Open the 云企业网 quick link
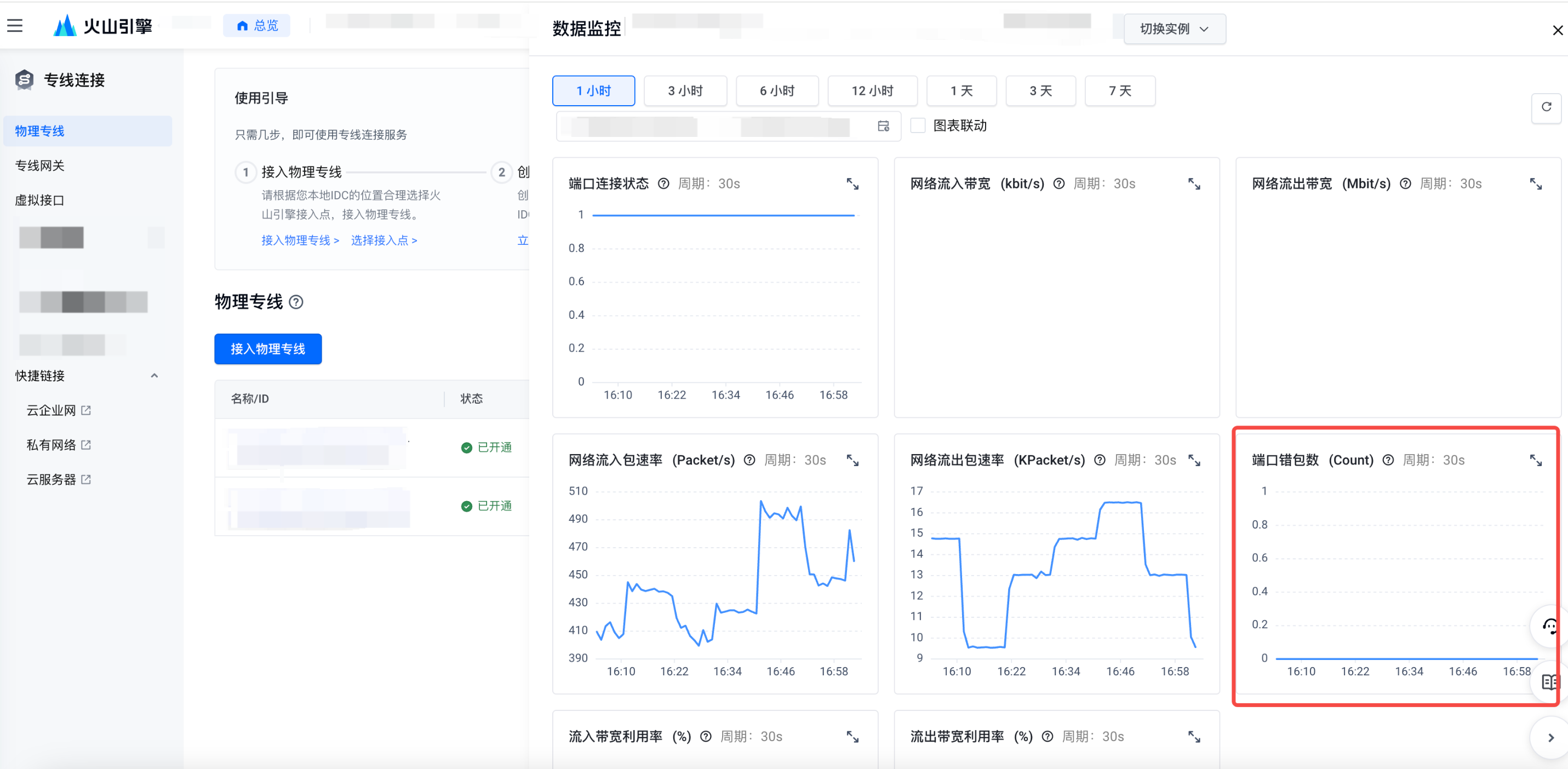This screenshot has height=769, width=1568. (x=59, y=411)
